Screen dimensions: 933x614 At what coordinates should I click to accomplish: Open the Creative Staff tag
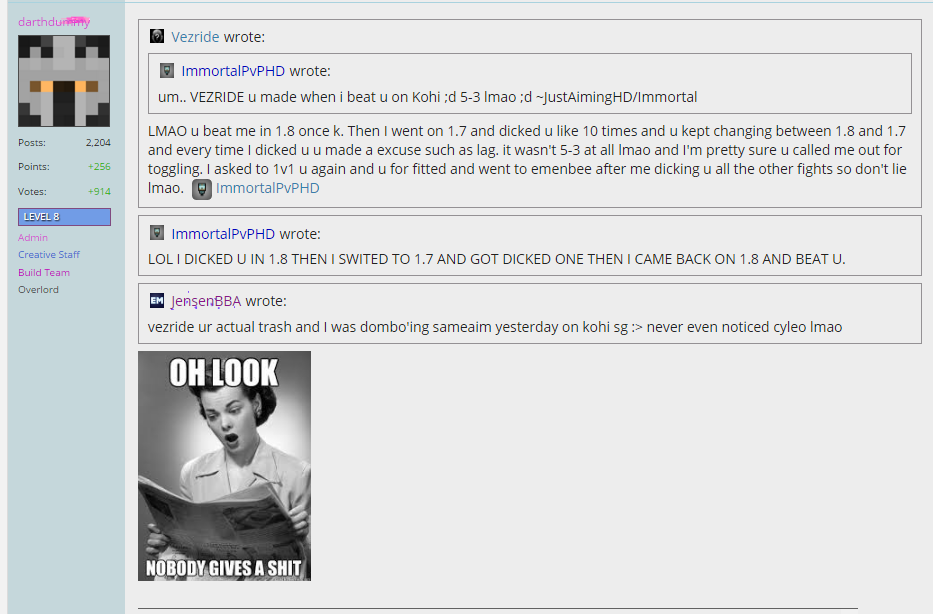49,255
